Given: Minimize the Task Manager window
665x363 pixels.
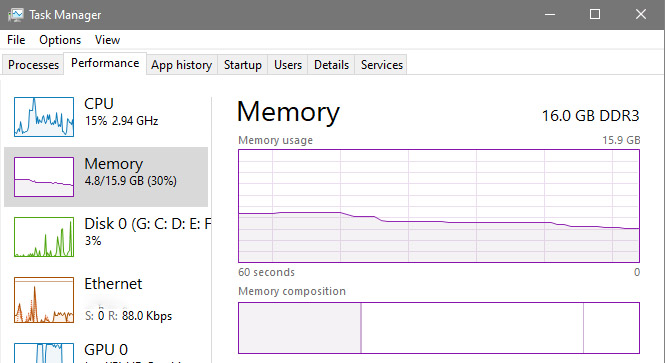Looking at the screenshot, I should 550,14.
